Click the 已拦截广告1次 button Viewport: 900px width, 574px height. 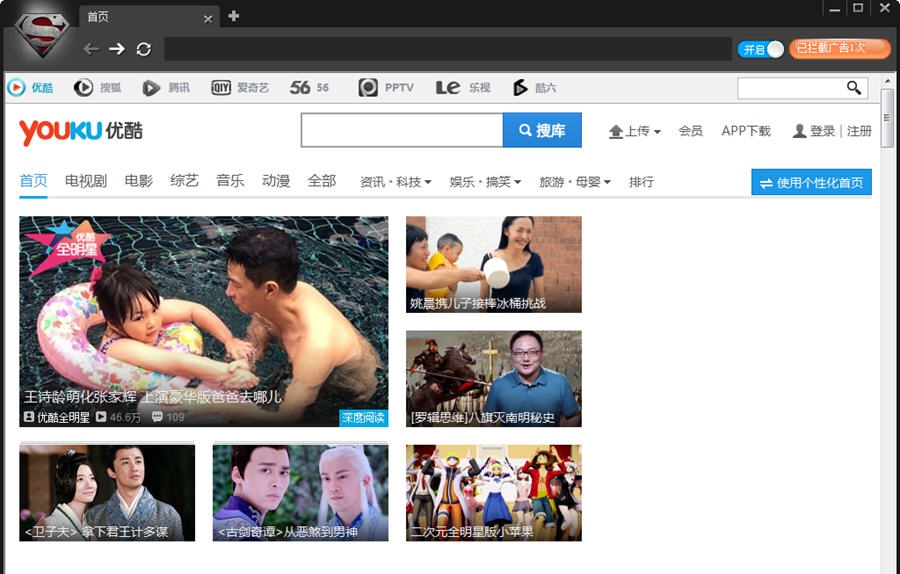coord(840,48)
